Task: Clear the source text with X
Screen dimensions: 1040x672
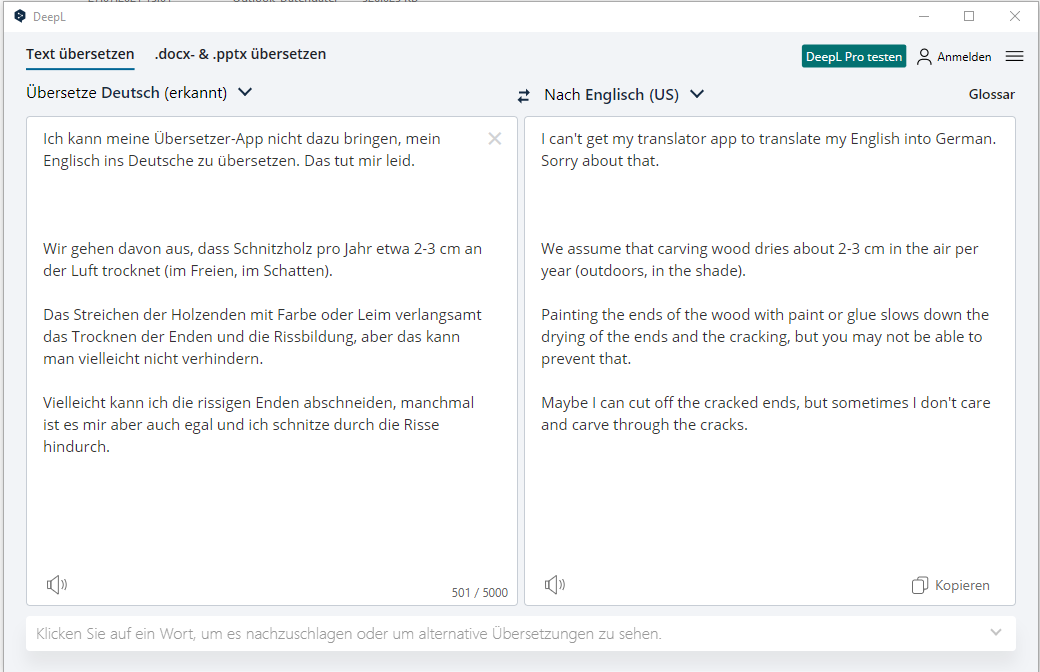Action: tap(495, 139)
